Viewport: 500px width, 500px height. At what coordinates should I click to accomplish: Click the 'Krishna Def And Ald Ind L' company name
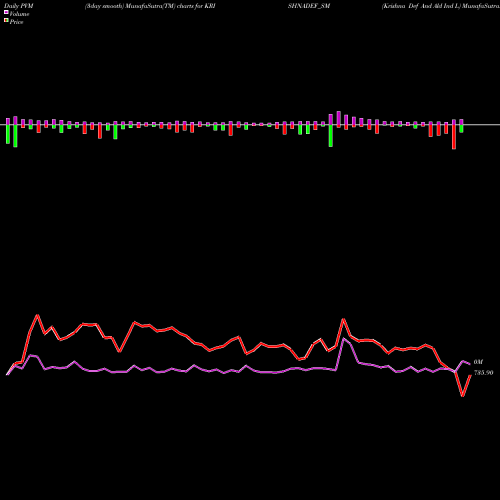(421, 6)
